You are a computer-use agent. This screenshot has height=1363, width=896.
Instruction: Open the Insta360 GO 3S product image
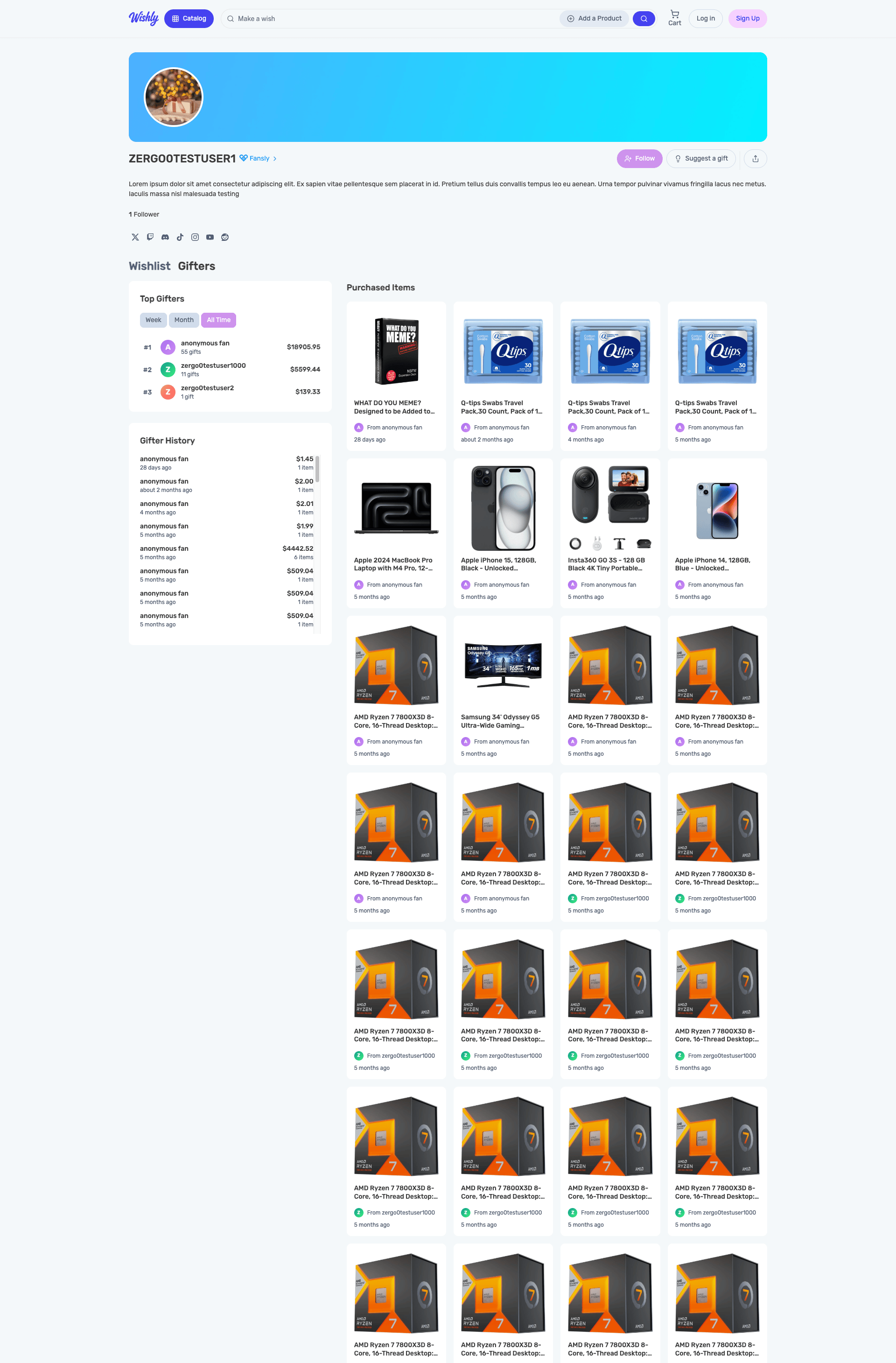[x=610, y=508]
